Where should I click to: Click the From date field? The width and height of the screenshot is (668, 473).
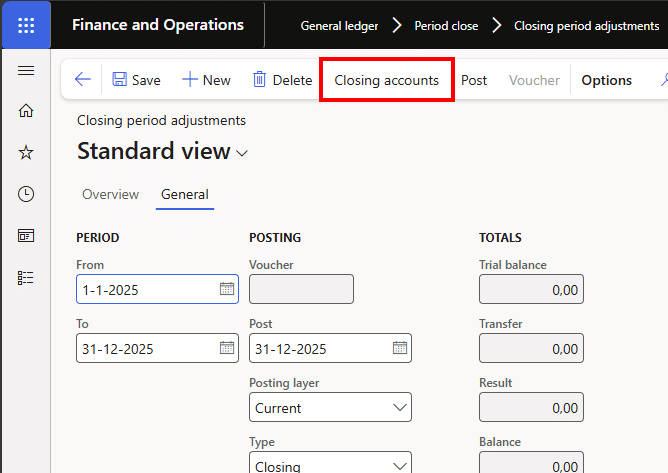pos(157,289)
